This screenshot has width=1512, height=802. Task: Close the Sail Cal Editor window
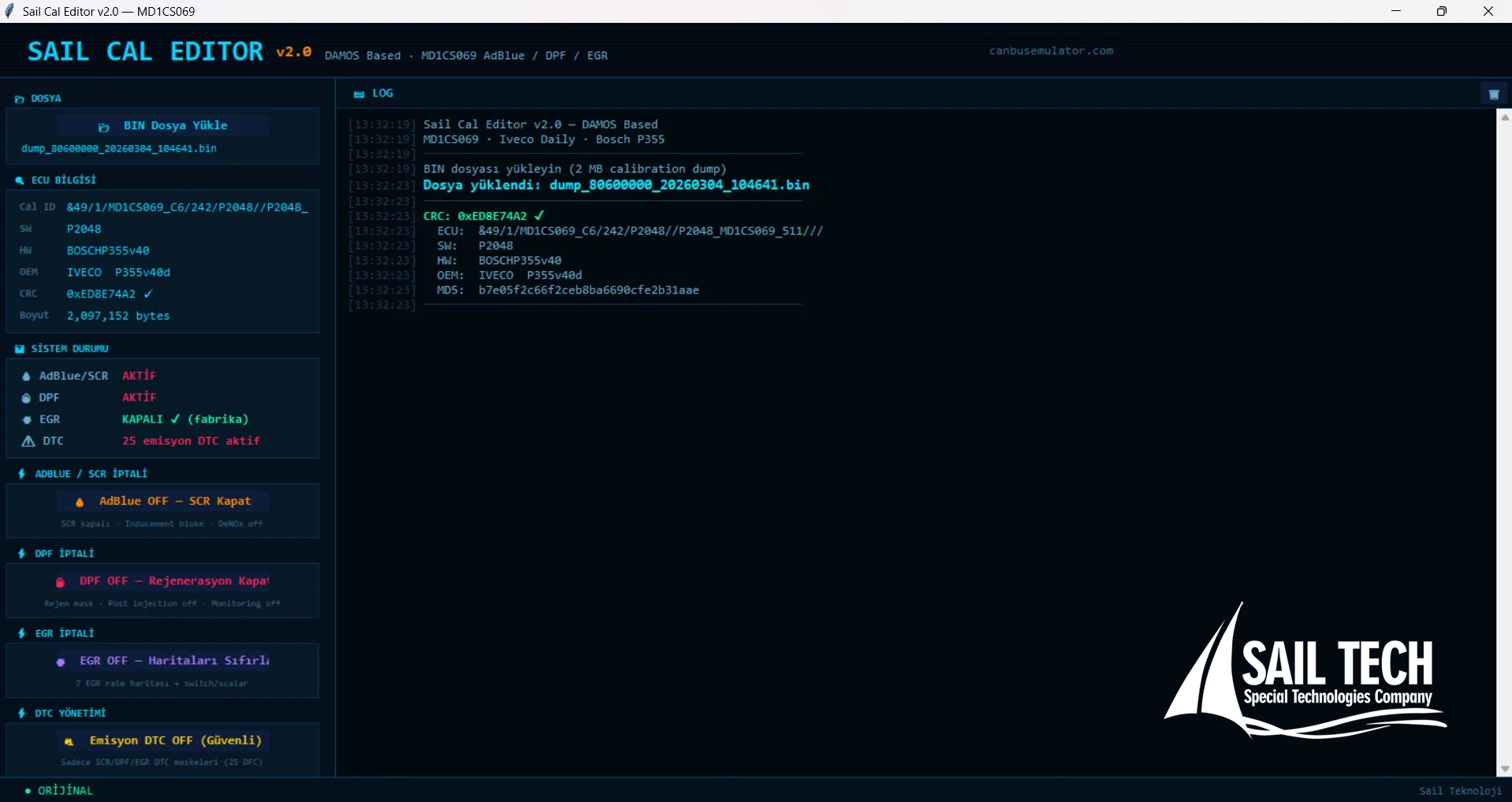(1488, 11)
